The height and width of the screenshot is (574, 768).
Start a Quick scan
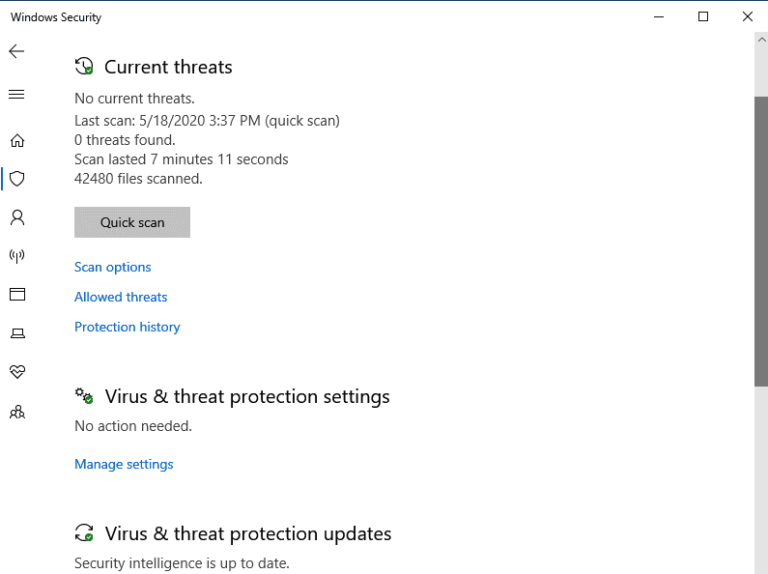pos(132,222)
